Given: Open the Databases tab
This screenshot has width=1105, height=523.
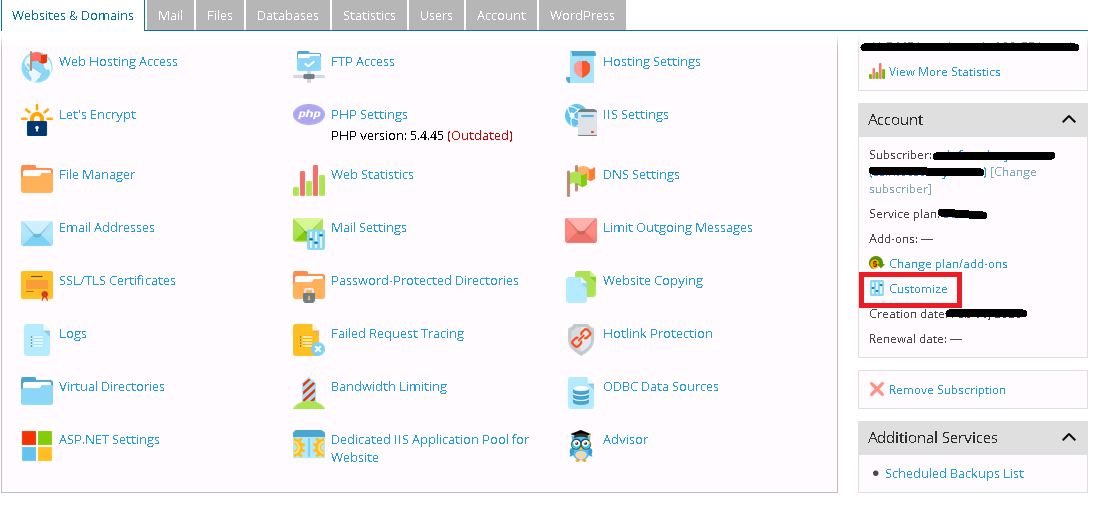Looking at the screenshot, I should [x=288, y=15].
